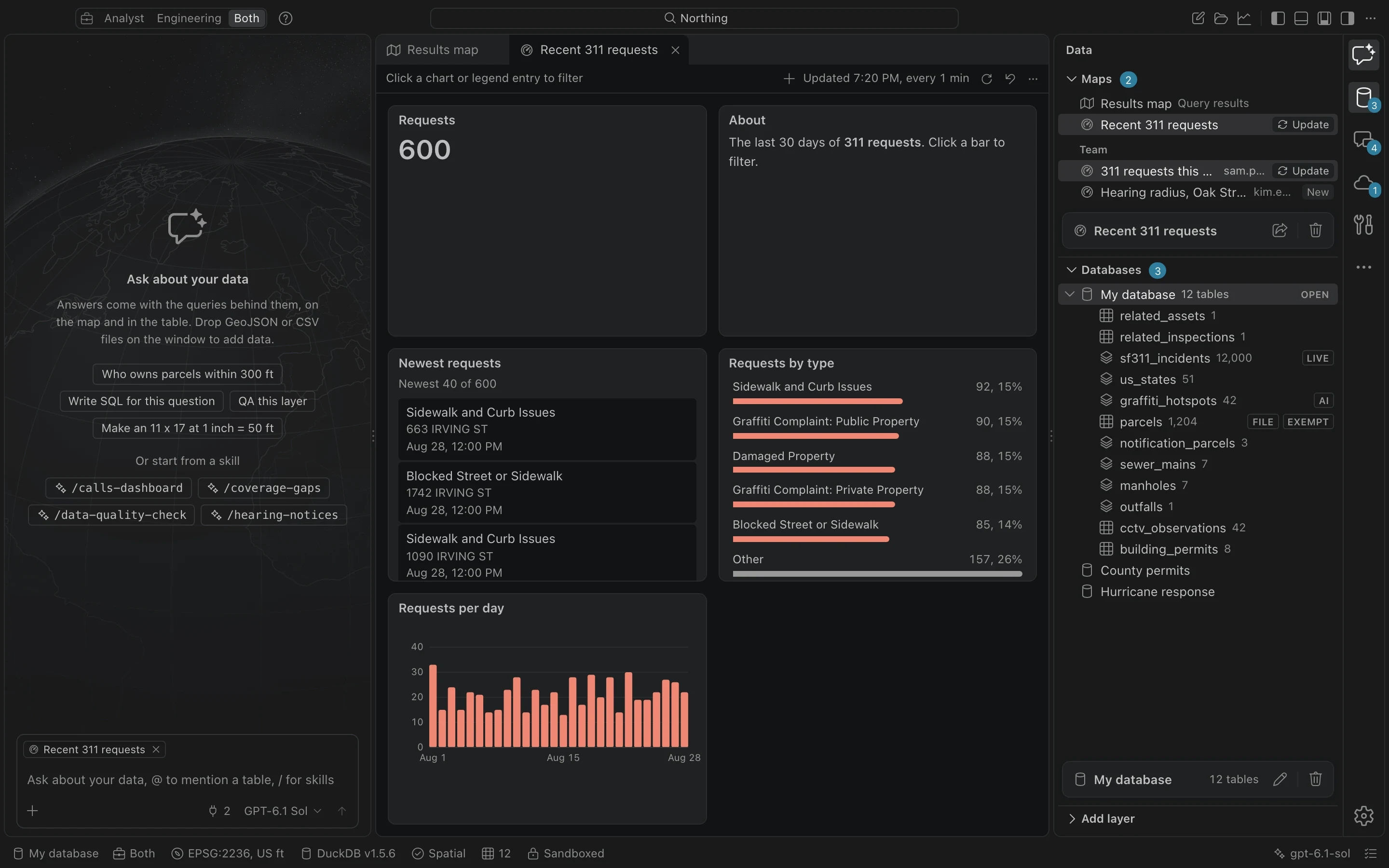This screenshot has width=1389, height=868.
Task: Open the cloud sidebar icon with badge 1
Action: click(x=1363, y=183)
